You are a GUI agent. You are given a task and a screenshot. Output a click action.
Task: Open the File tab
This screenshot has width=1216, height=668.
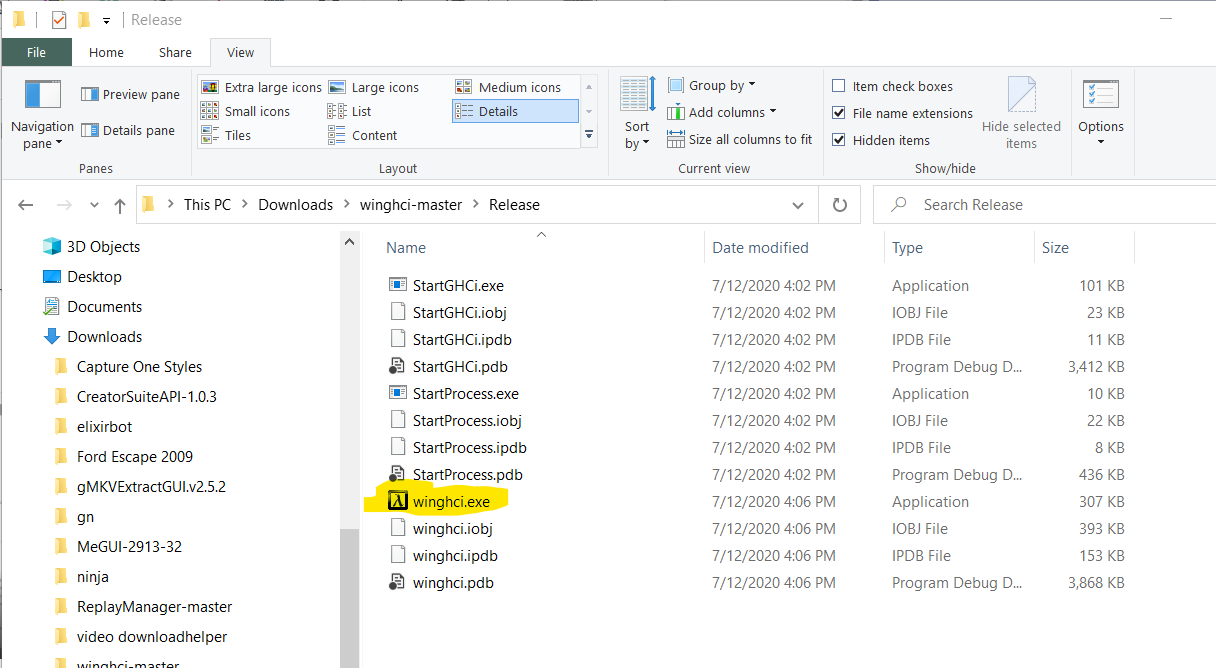pyautogui.click(x=36, y=53)
